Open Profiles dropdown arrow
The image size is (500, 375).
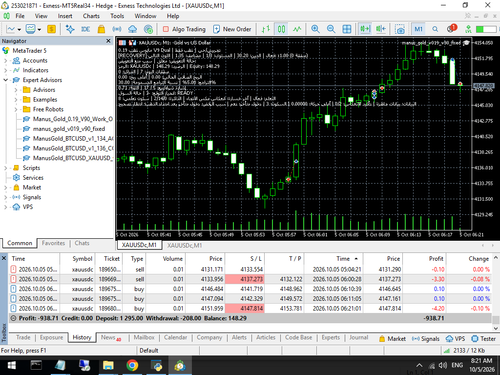[x=39, y=30]
